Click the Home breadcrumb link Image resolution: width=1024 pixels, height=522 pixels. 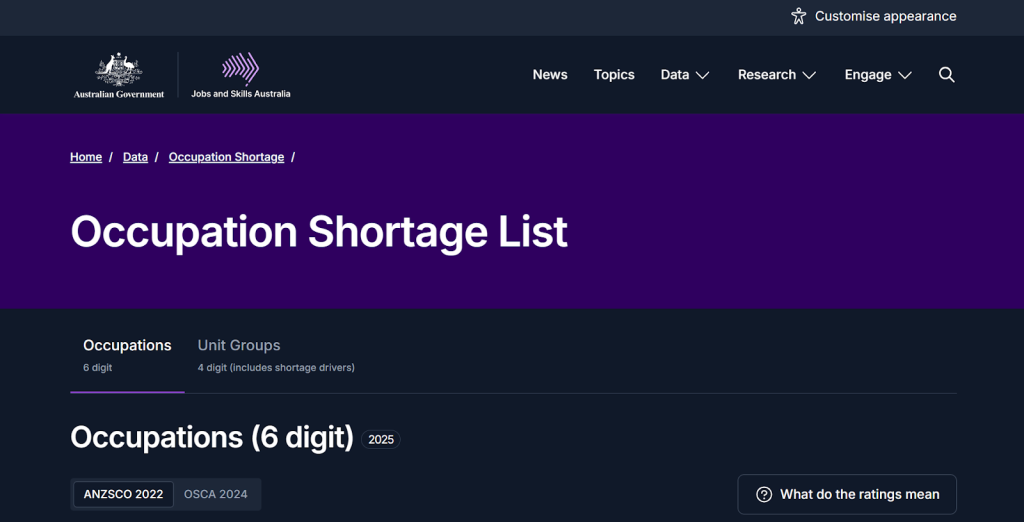click(86, 157)
